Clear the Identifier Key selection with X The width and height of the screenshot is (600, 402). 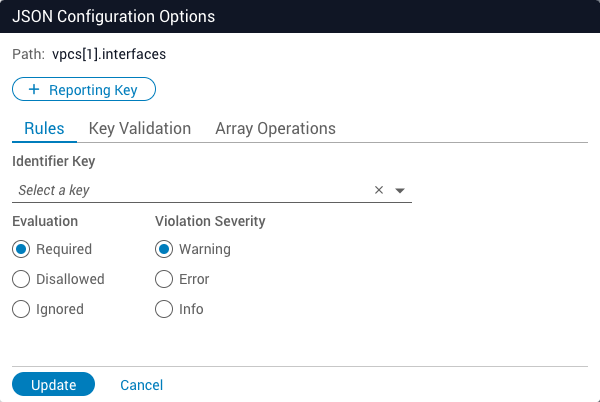click(x=379, y=190)
